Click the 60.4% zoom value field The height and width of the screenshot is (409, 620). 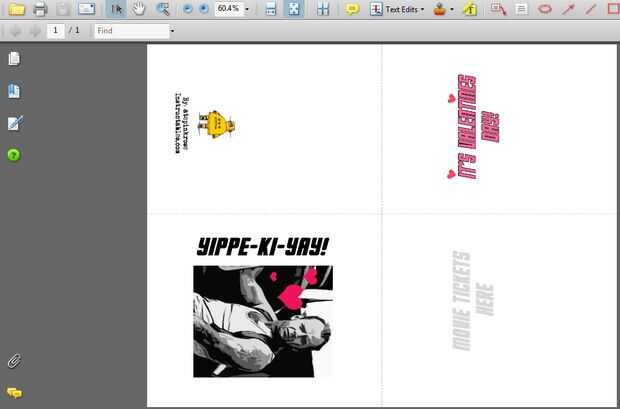click(229, 8)
